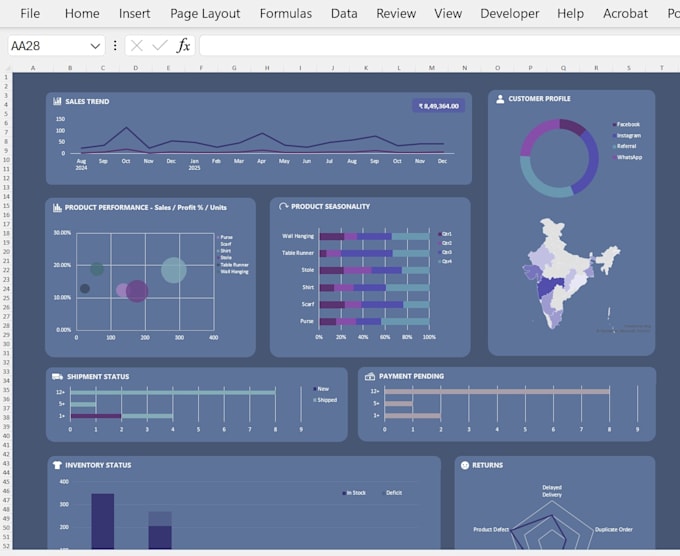Click the SALES TREND title text
Screen dimensions: 680x556
87,101
